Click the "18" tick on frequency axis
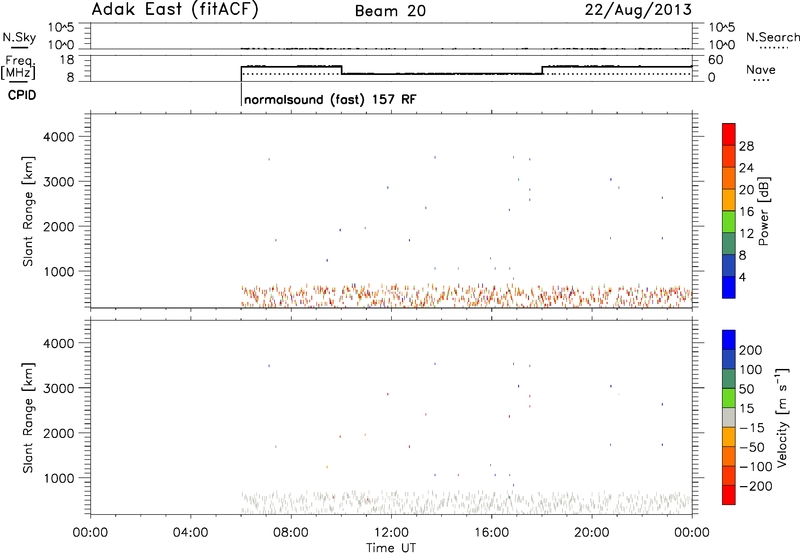Image resolution: width=800 pixels, height=554 pixels. click(67, 60)
